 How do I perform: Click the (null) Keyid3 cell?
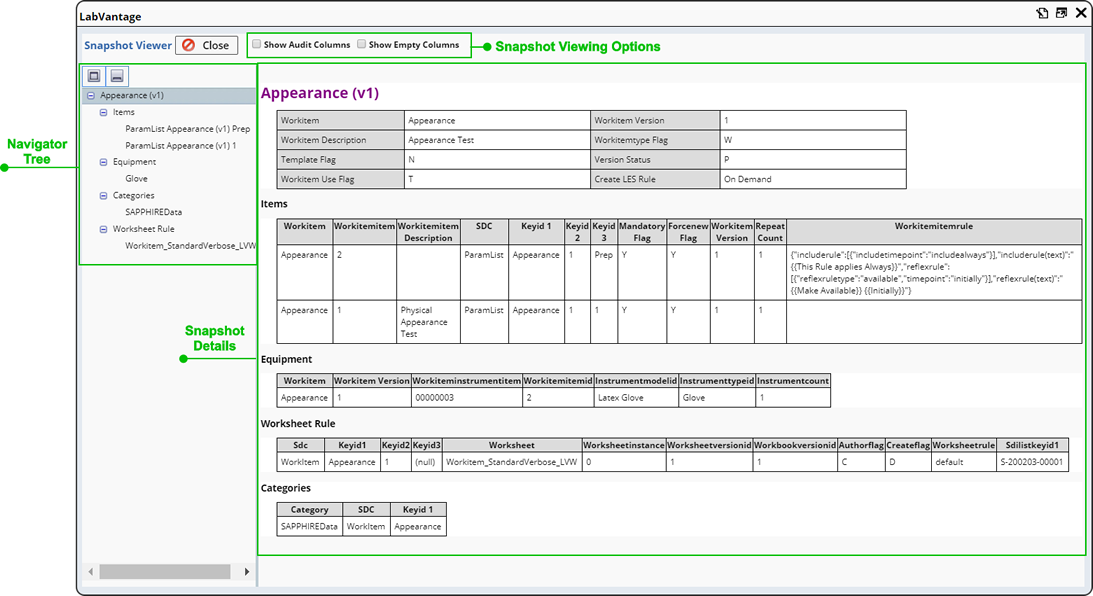[x=426, y=462]
